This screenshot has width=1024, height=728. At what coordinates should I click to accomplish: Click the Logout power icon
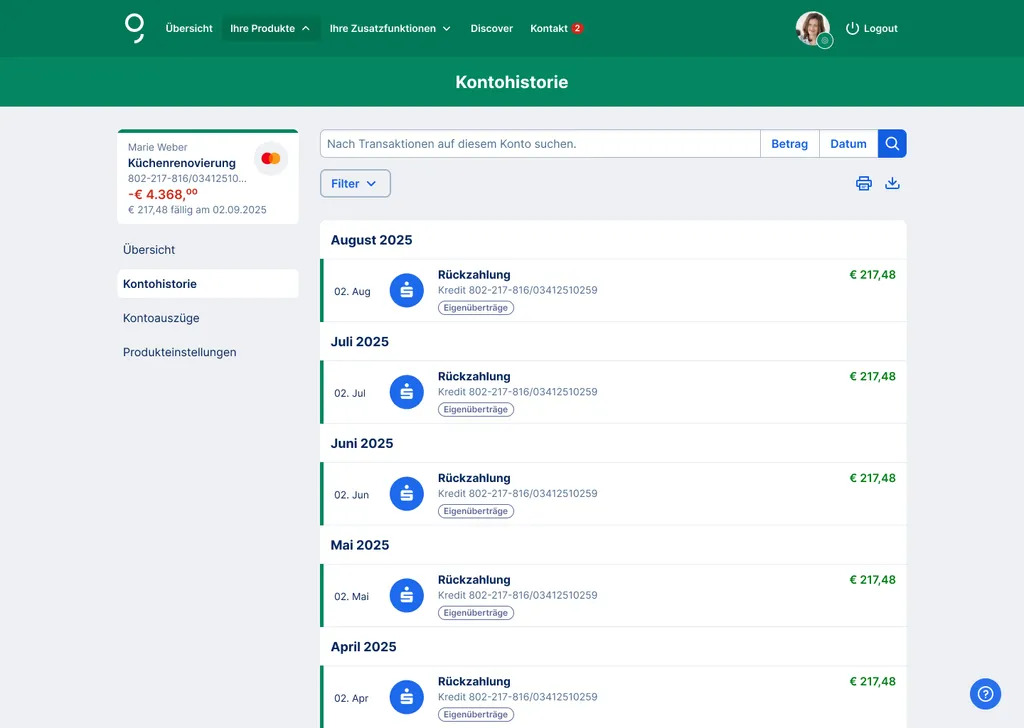point(851,28)
